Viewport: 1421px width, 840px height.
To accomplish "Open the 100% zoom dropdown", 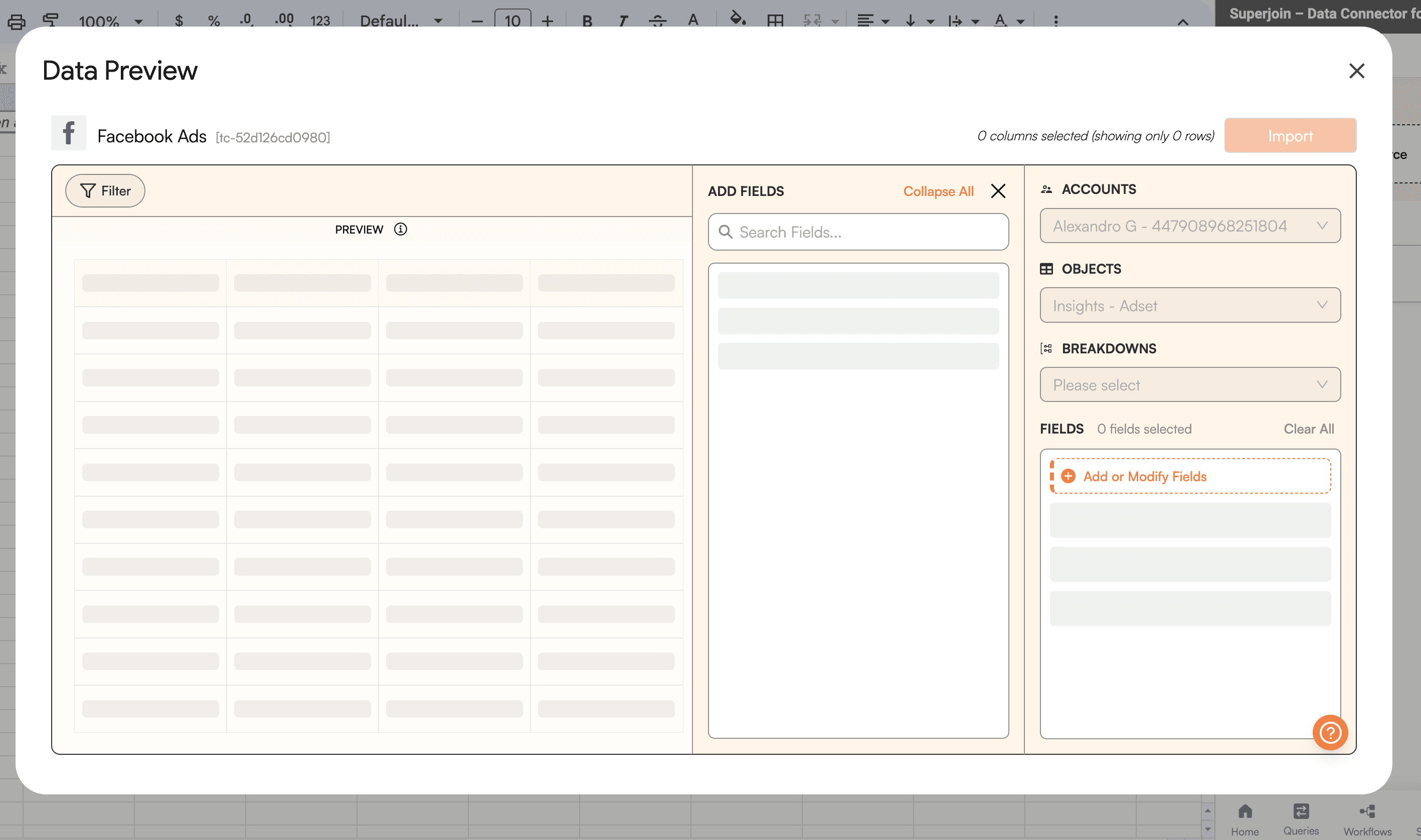I will point(110,22).
